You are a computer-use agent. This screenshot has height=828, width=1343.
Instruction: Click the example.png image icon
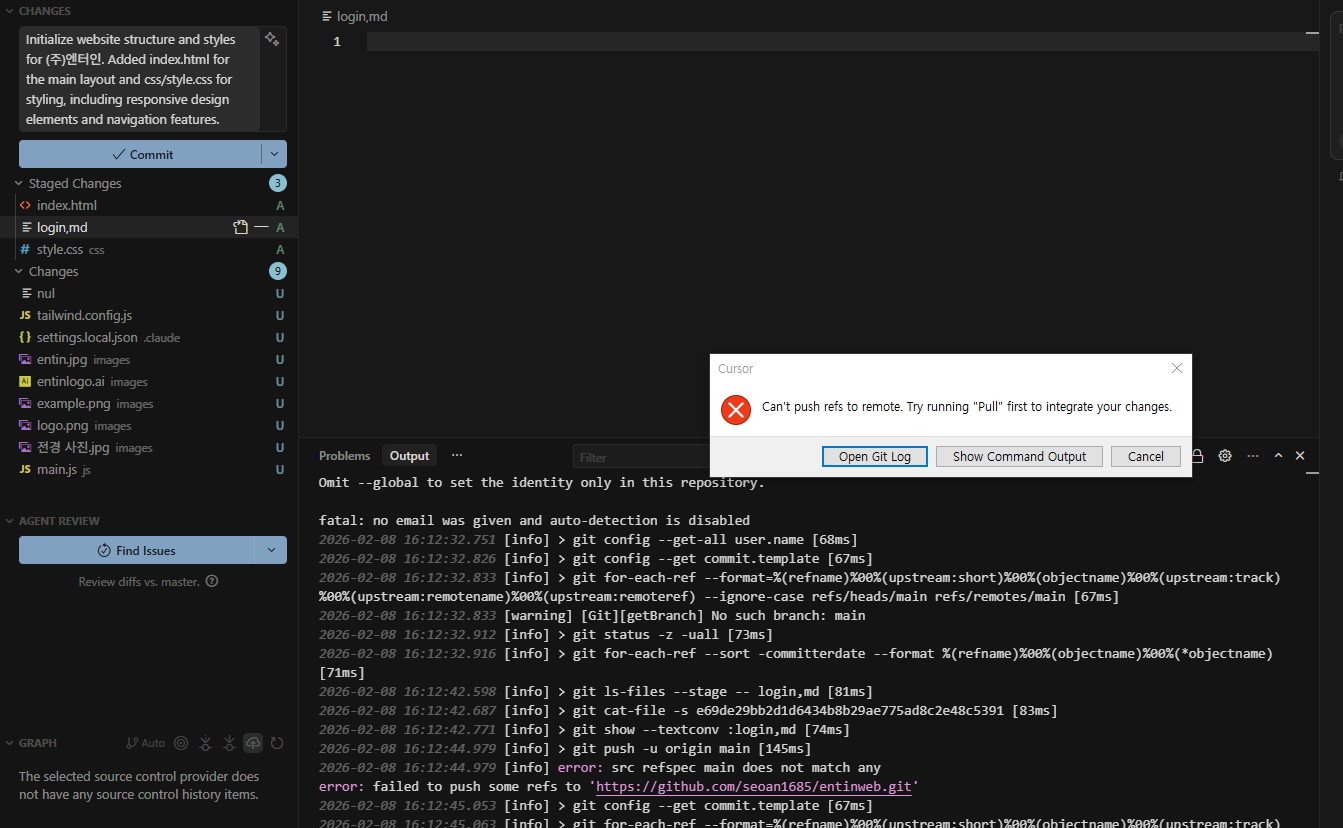pos(25,403)
